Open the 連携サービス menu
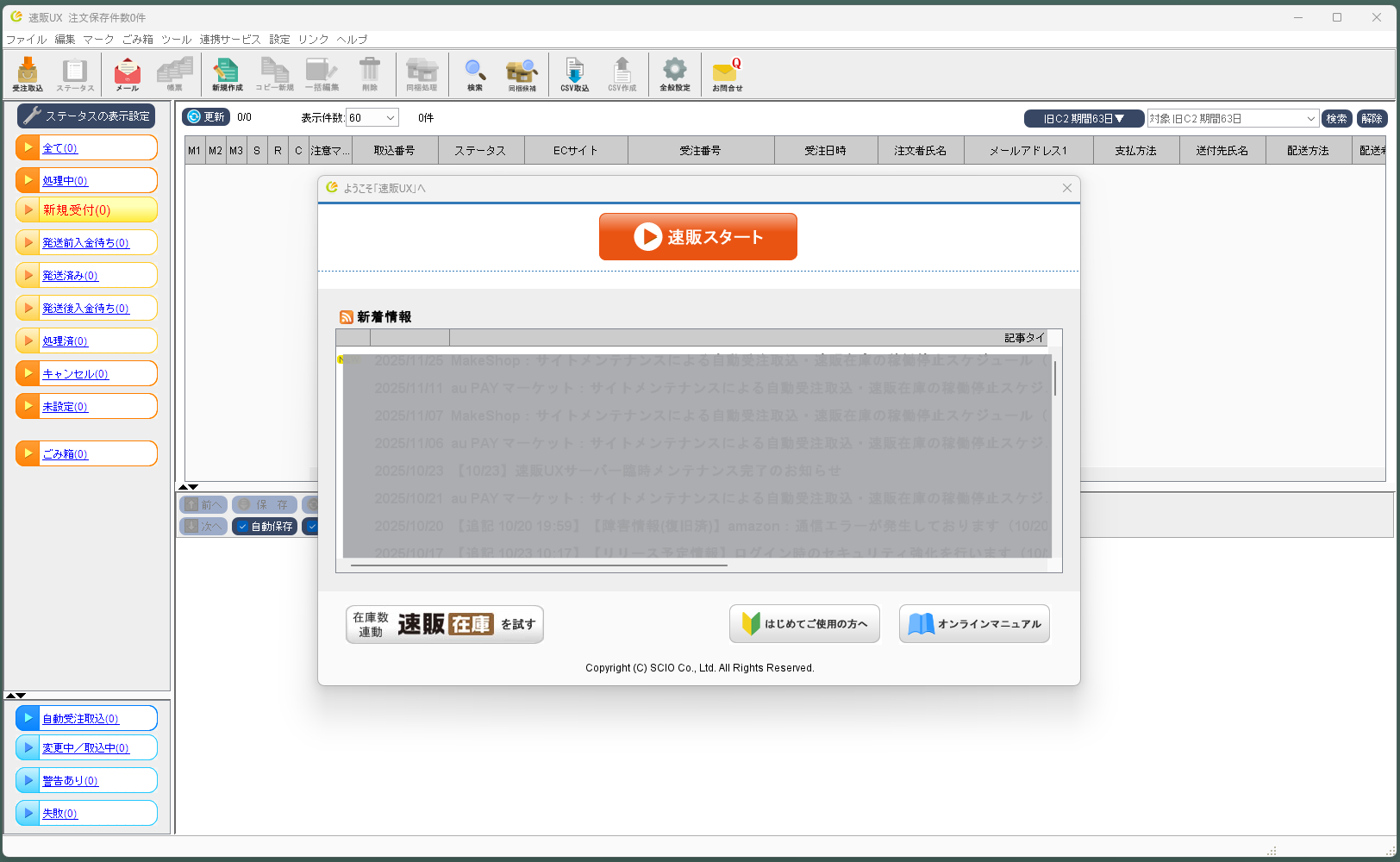The height and width of the screenshot is (862, 1400). click(x=229, y=40)
